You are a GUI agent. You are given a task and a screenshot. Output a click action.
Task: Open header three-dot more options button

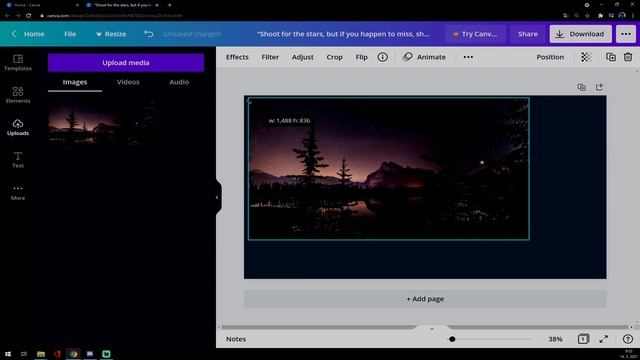click(626, 34)
